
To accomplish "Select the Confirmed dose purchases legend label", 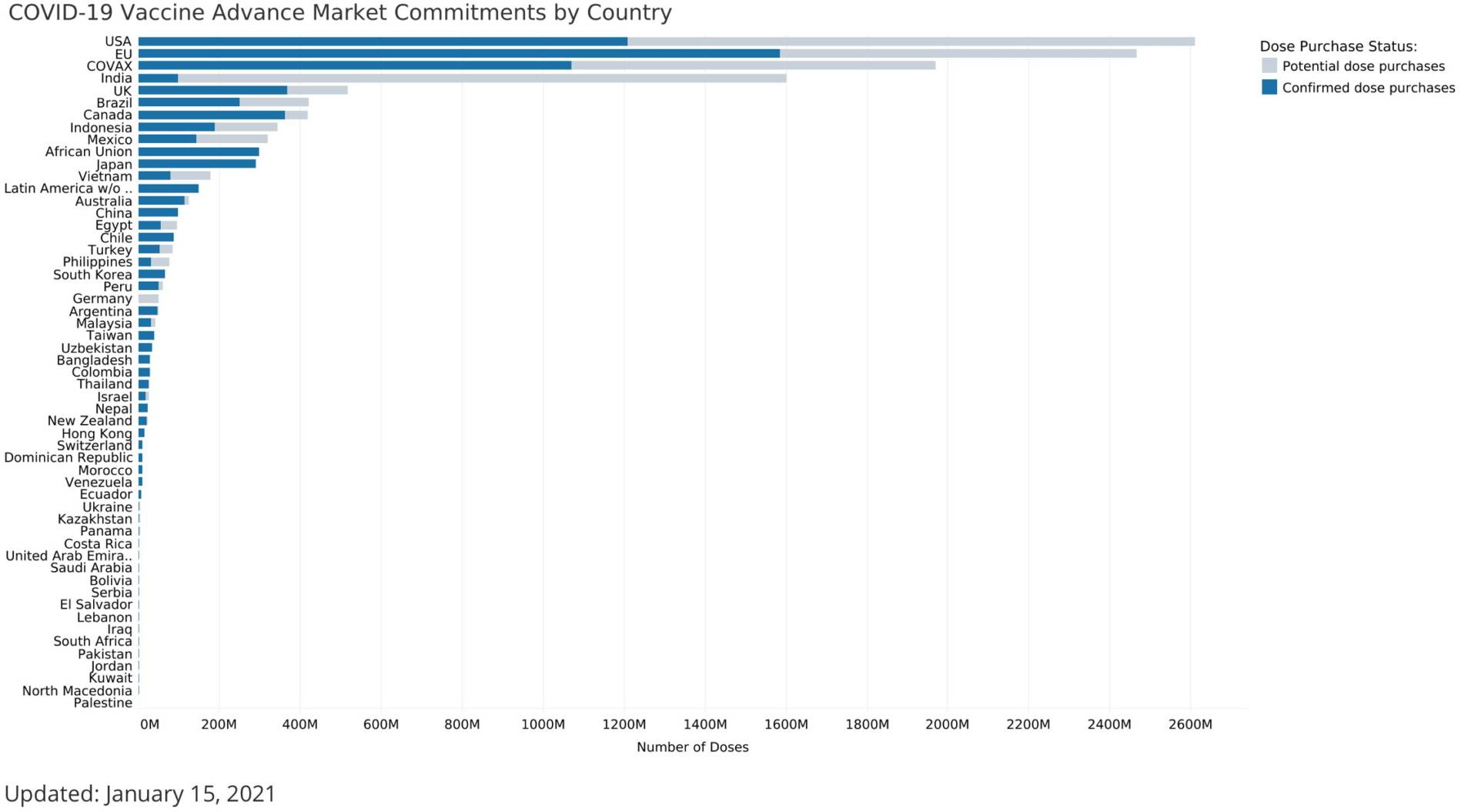I will click(1368, 88).
